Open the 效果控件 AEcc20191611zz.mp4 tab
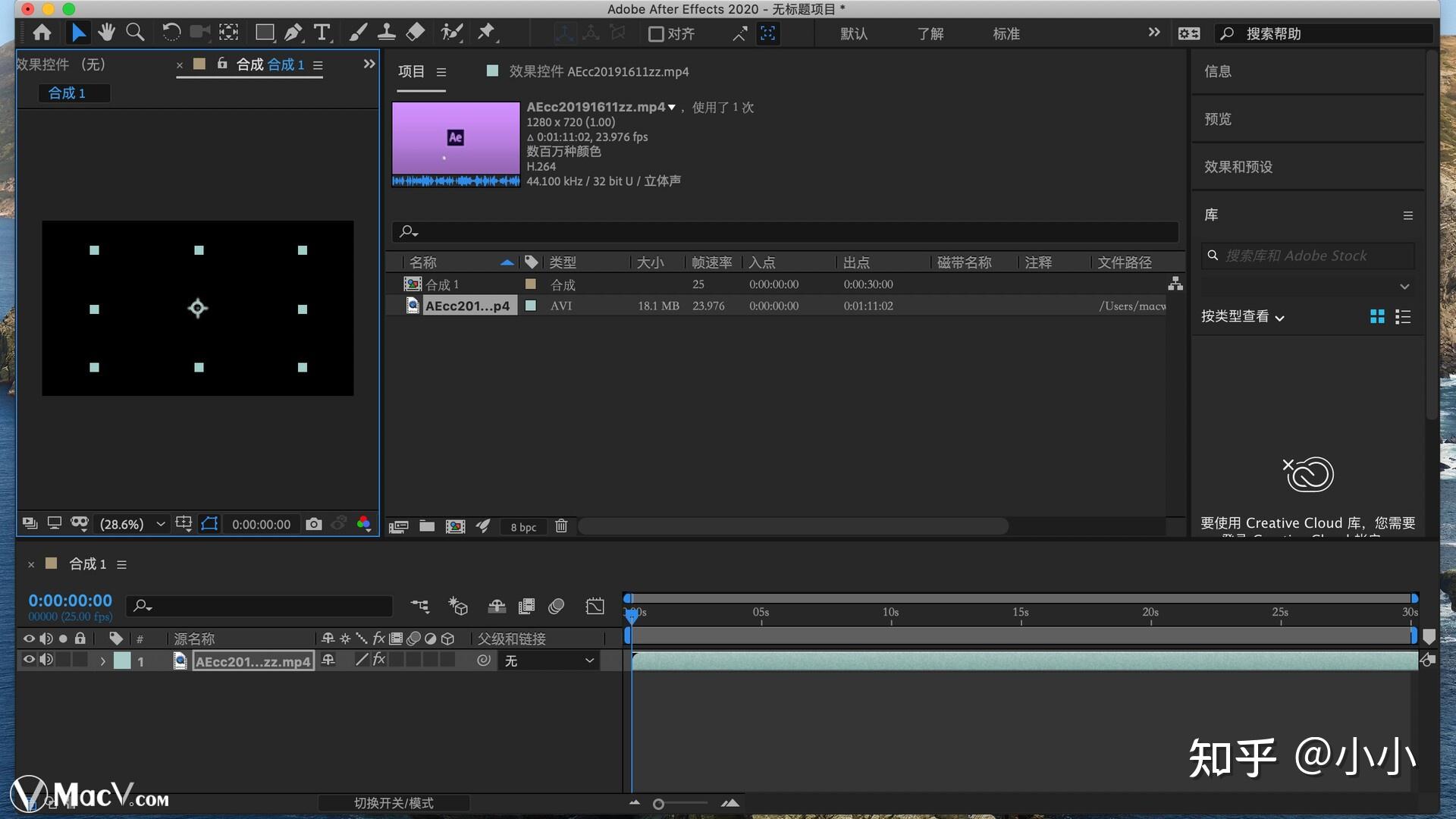 599,71
